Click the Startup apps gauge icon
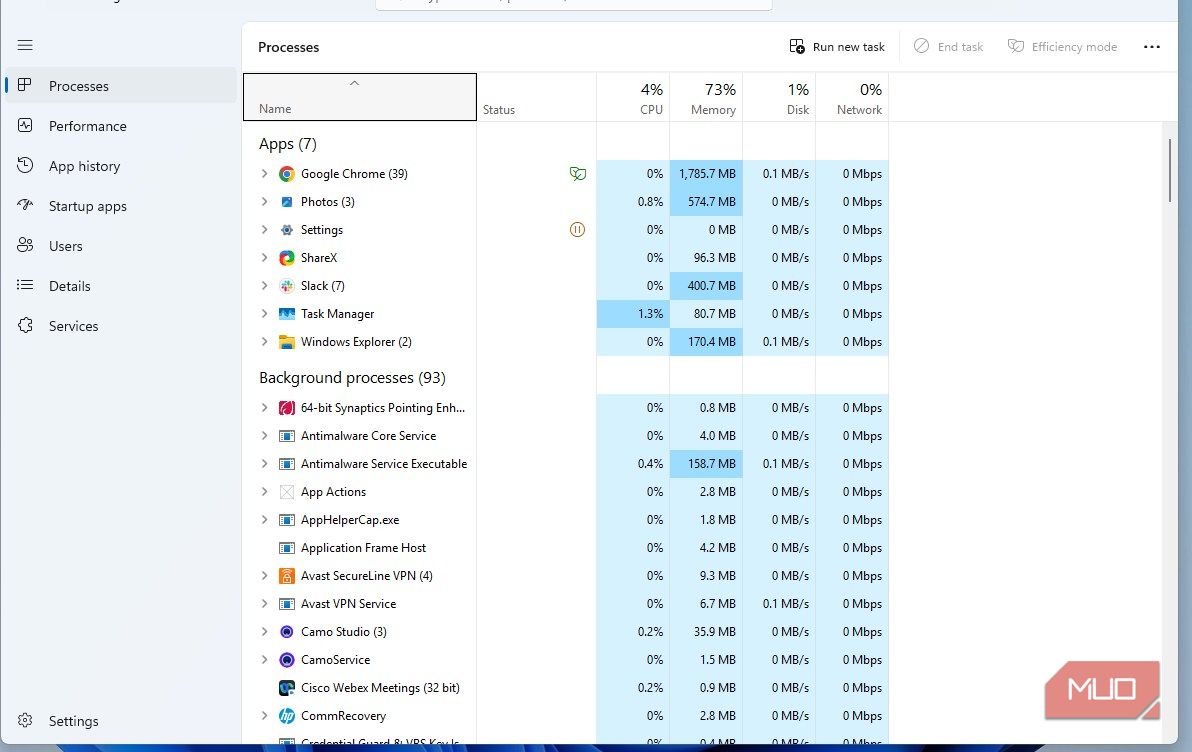1192x752 pixels. 25,205
